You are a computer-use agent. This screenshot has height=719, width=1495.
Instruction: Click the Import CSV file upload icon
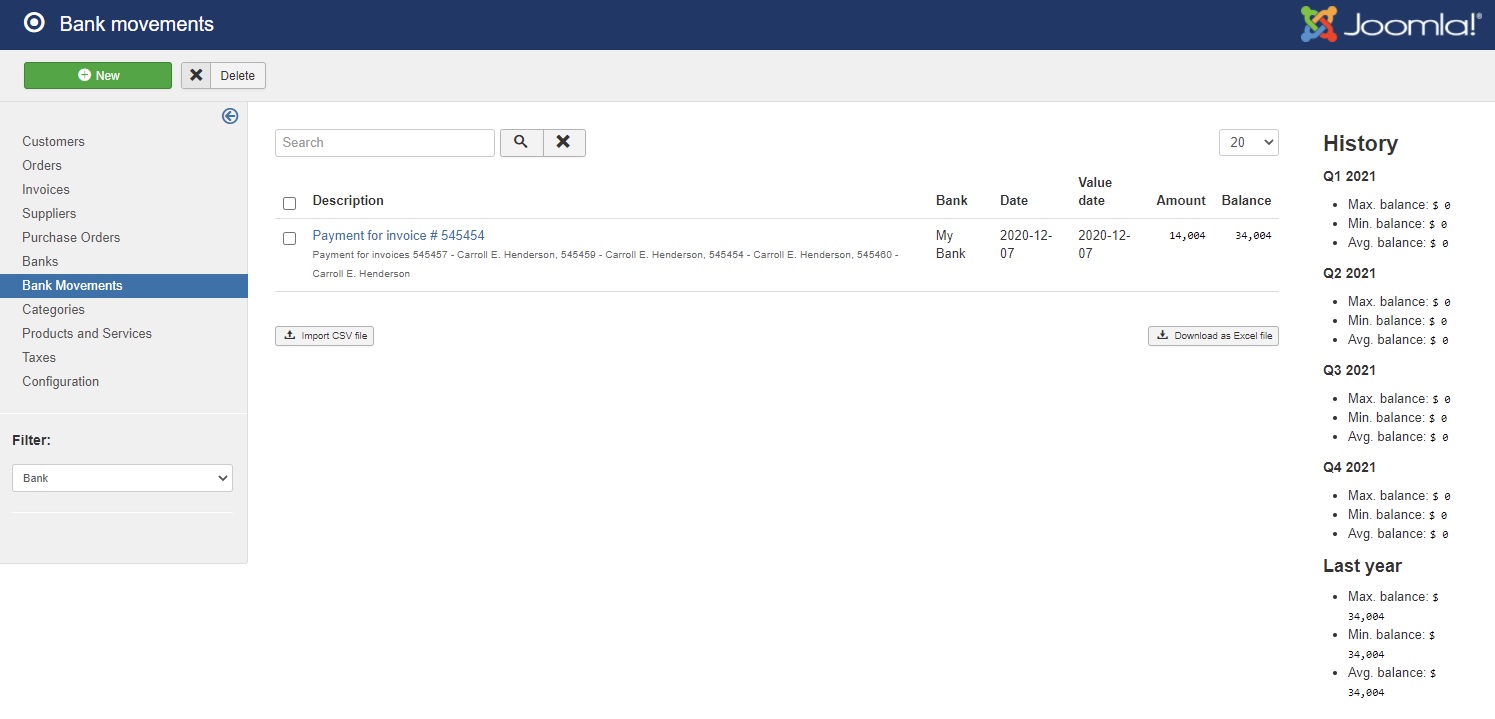point(288,335)
